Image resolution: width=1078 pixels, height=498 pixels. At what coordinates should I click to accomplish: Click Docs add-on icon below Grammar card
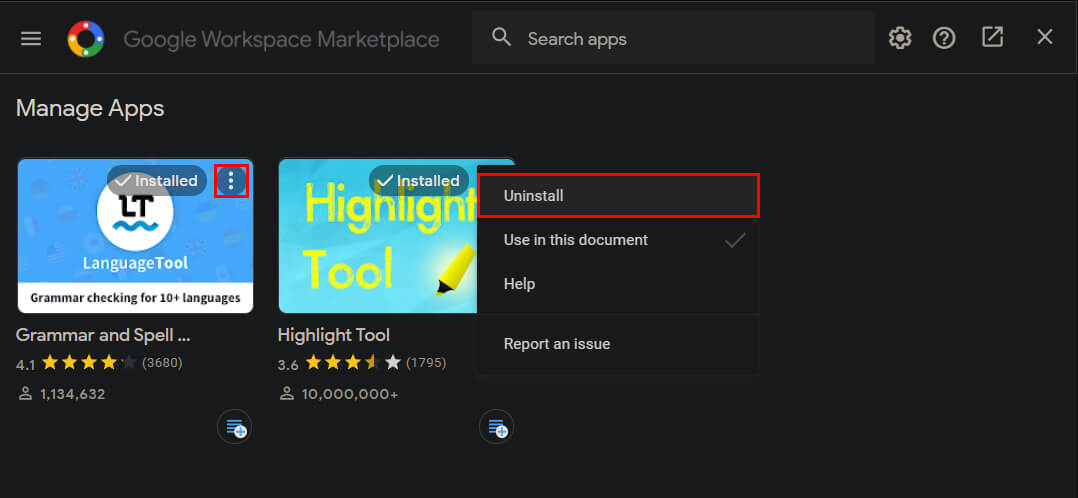234,427
